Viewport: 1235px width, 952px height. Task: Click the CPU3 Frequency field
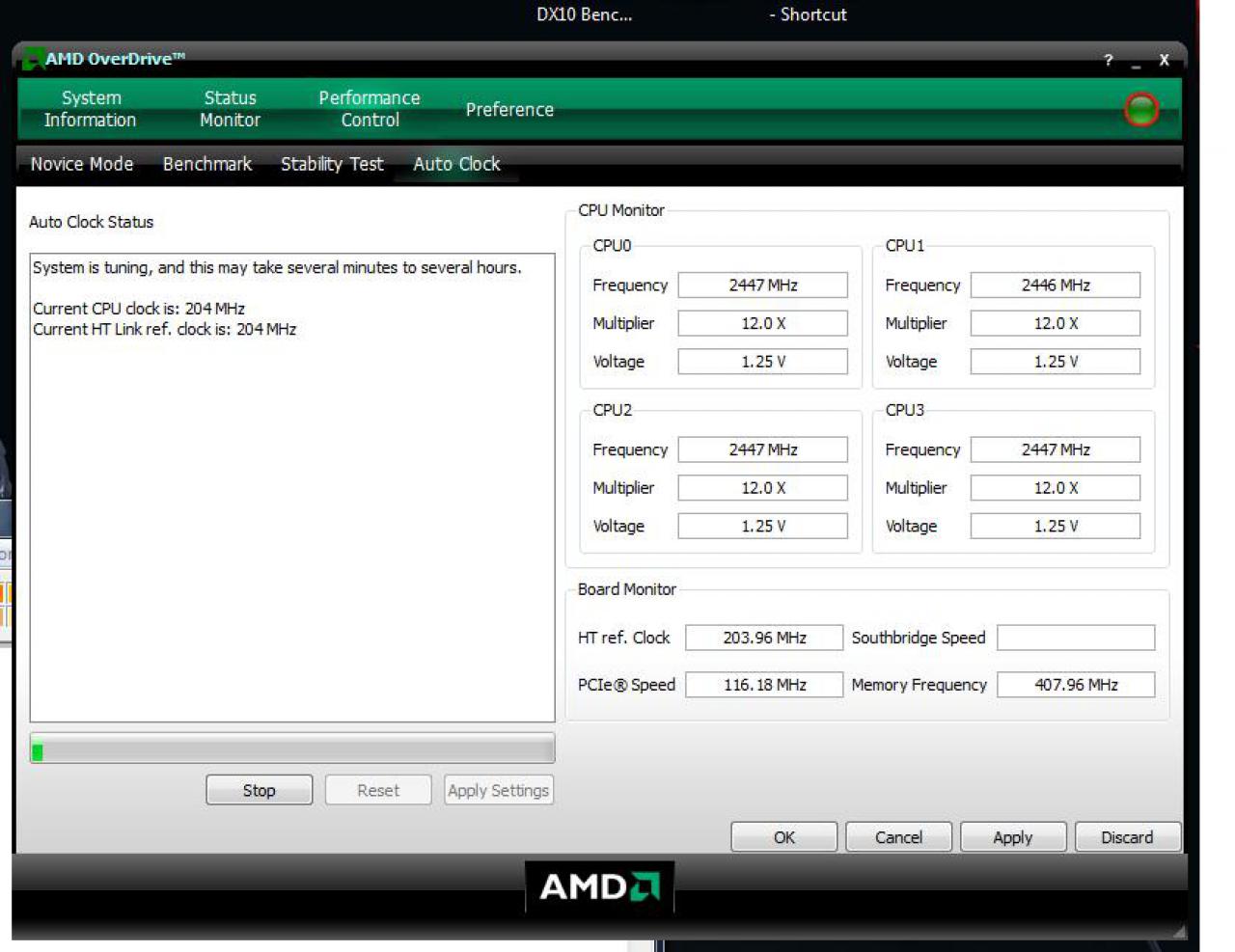1056,449
